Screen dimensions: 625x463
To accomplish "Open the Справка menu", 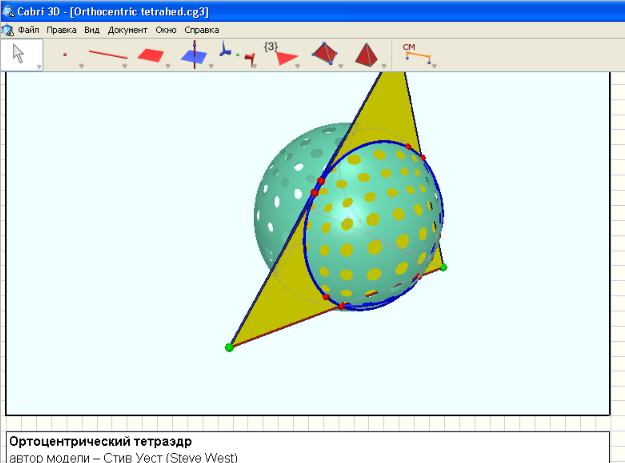I will point(201,30).
